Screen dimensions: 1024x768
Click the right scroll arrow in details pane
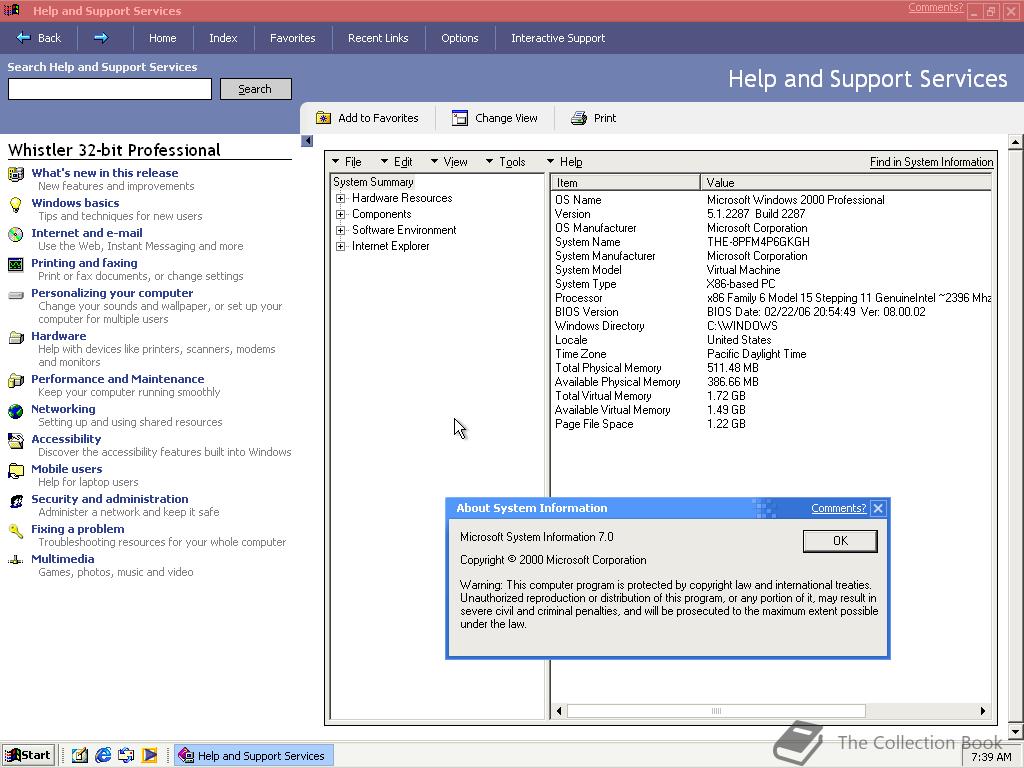click(983, 711)
